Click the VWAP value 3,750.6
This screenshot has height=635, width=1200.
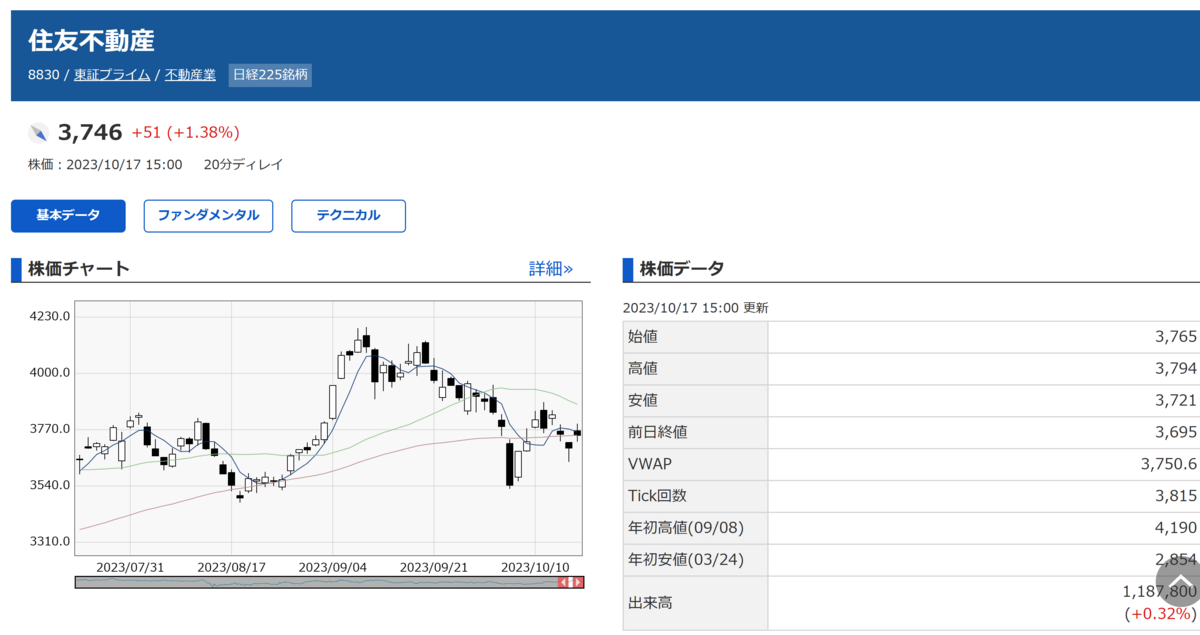pyautogui.click(x=1168, y=464)
